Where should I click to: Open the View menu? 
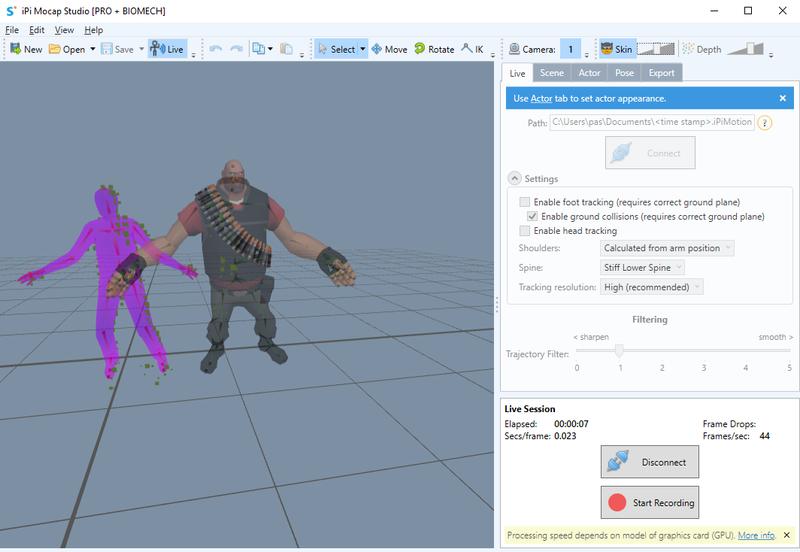[64, 30]
